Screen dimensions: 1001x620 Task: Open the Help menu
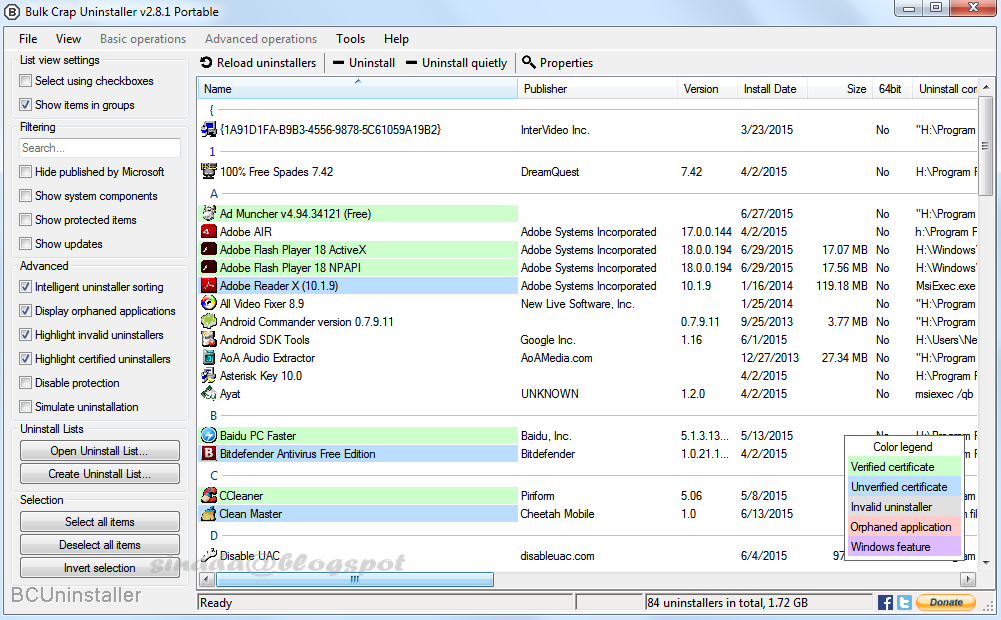[x=396, y=39]
